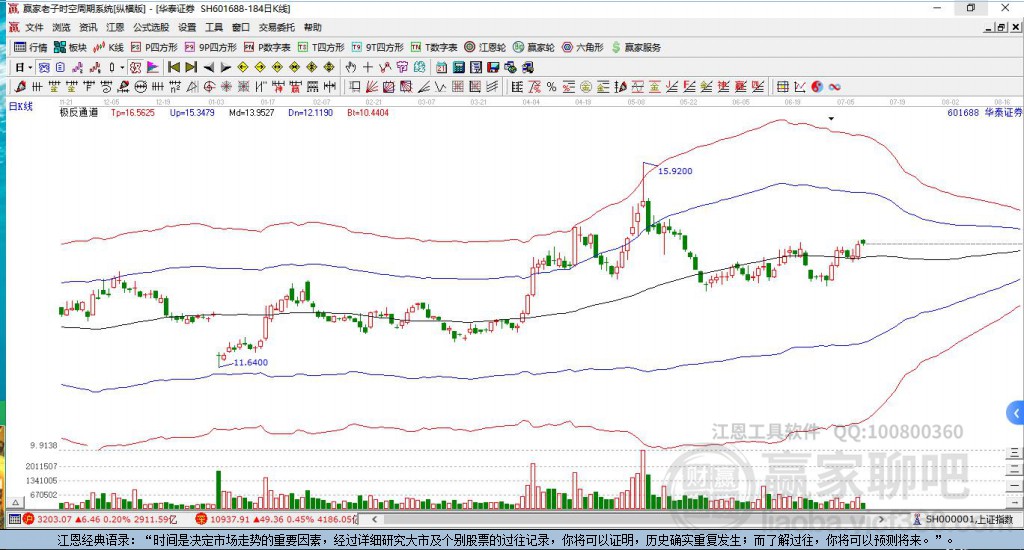Open the P四方形 tool
Screen dimensions: 1024x550
coord(154,47)
